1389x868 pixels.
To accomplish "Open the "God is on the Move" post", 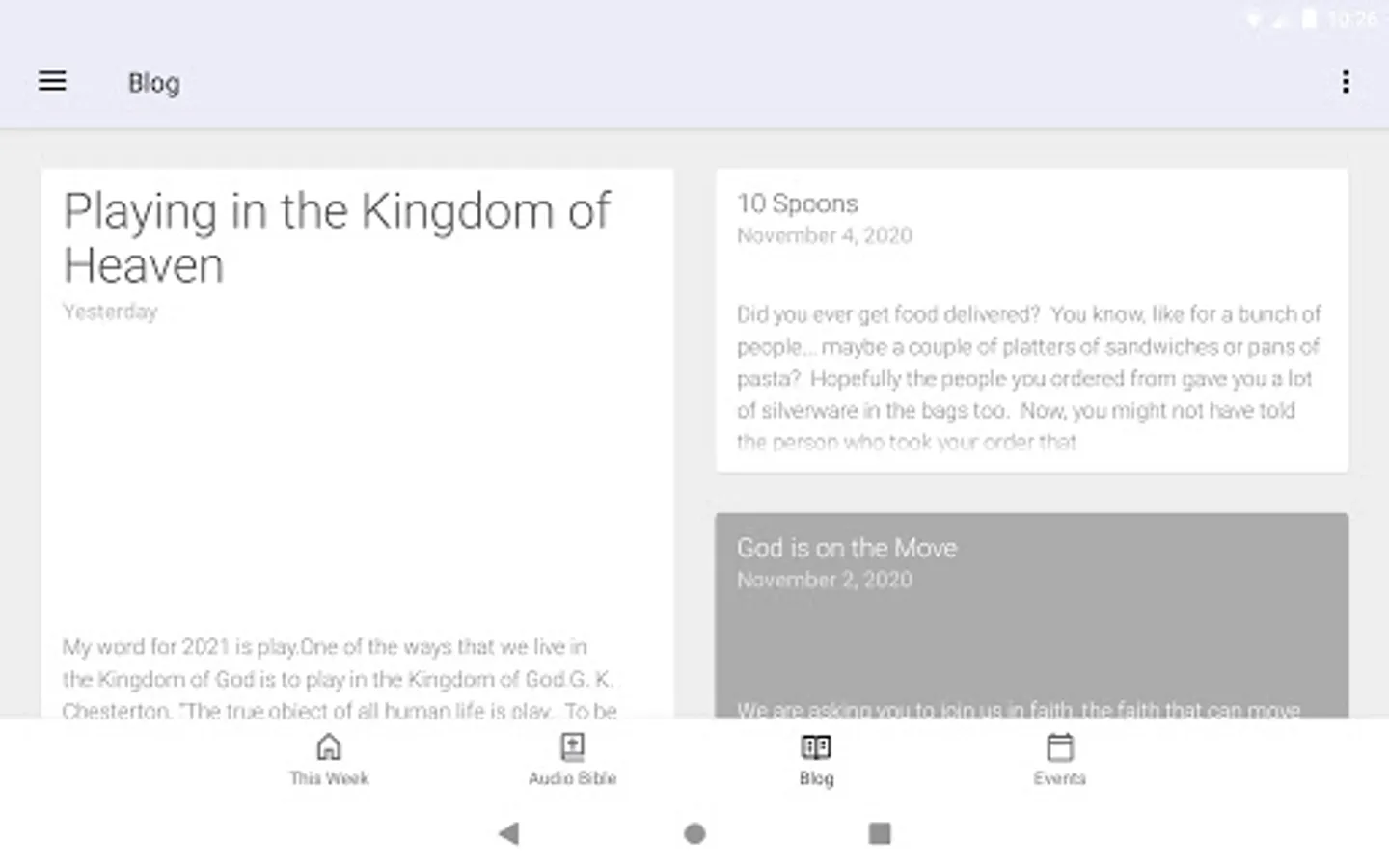I will 847,548.
